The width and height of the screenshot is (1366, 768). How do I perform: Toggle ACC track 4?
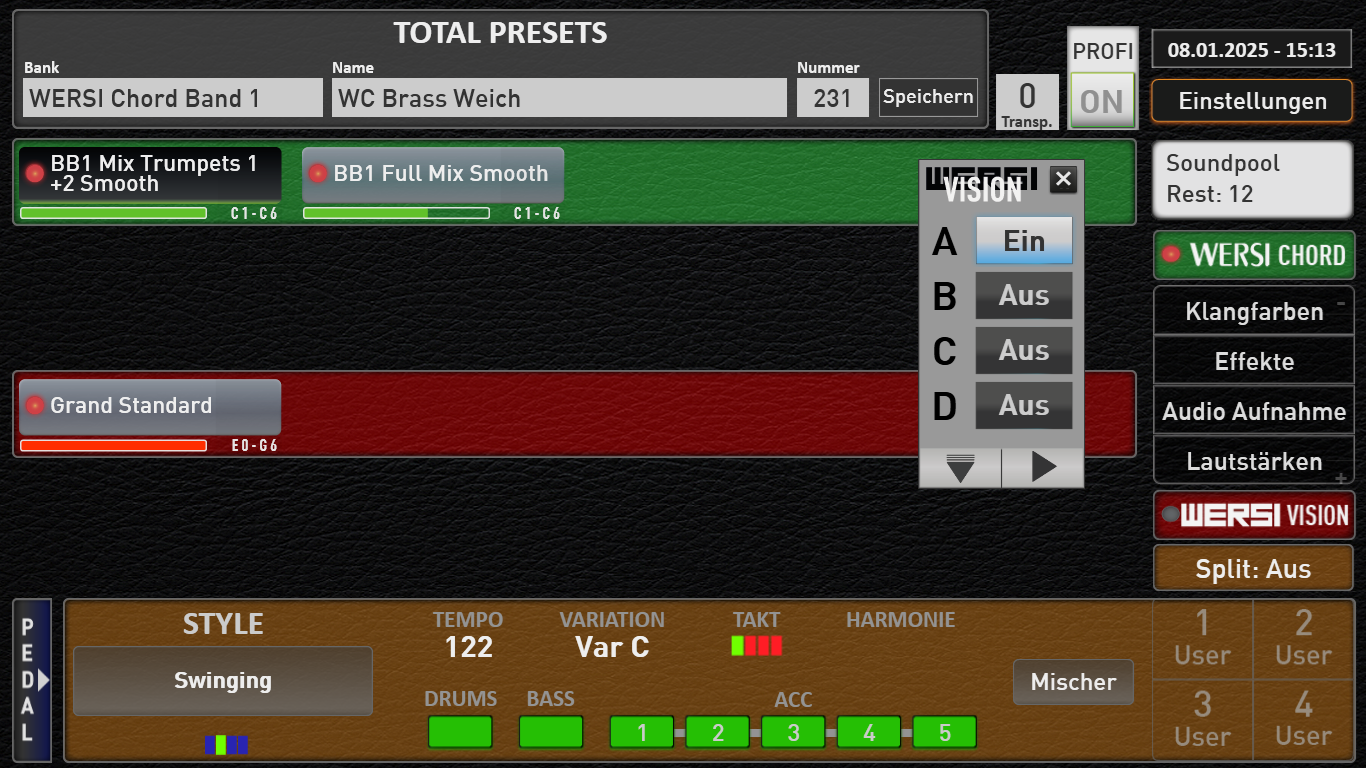tap(869, 732)
